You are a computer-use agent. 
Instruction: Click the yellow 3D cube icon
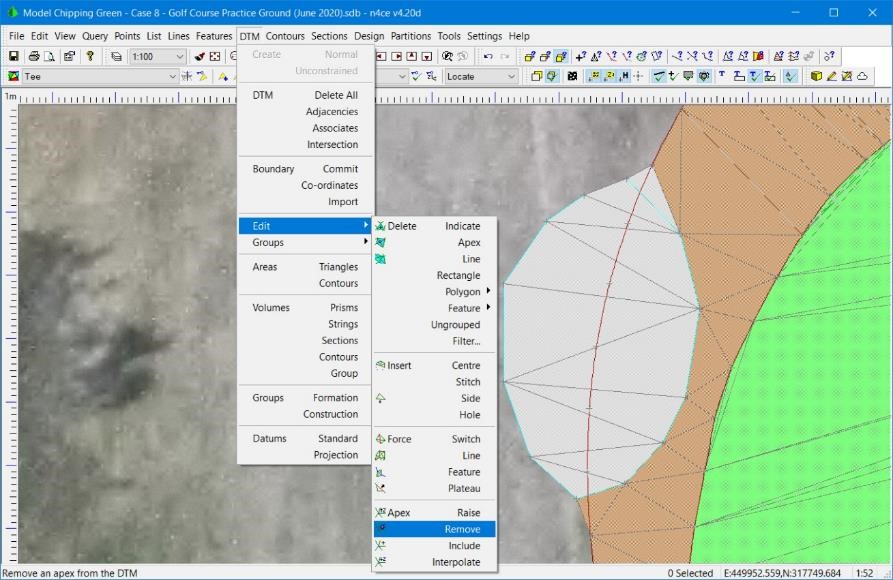click(x=816, y=76)
